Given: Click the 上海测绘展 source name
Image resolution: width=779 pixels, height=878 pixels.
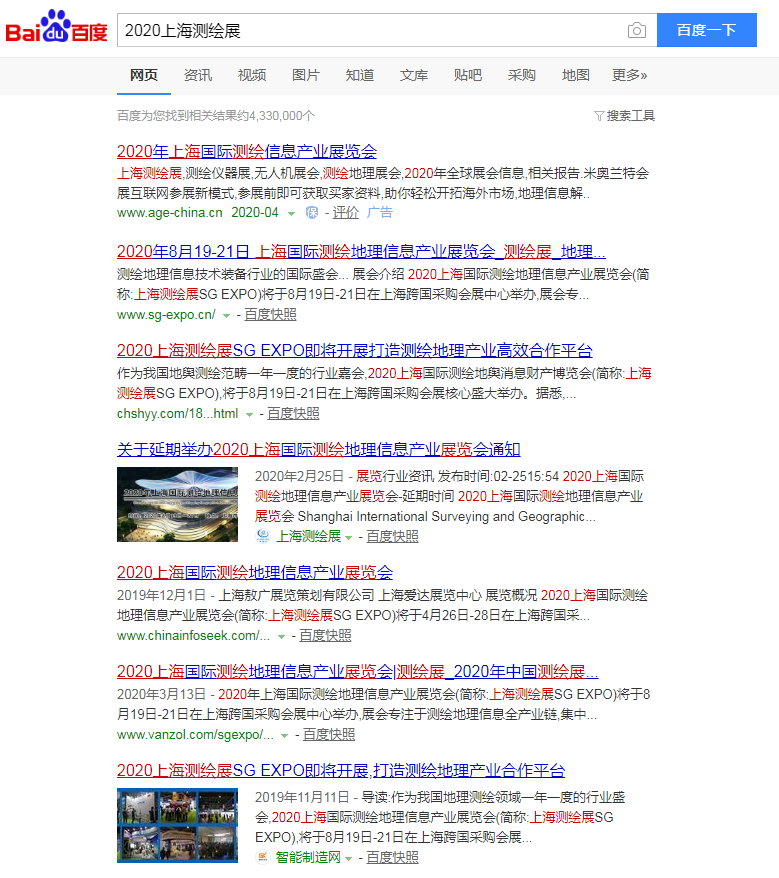Looking at the screenshot, I should click(309, 536).
